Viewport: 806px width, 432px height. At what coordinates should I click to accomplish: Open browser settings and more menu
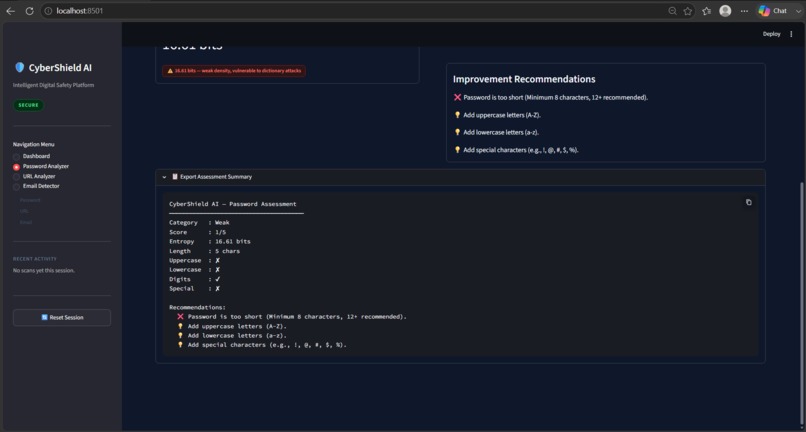click(744, 11)
